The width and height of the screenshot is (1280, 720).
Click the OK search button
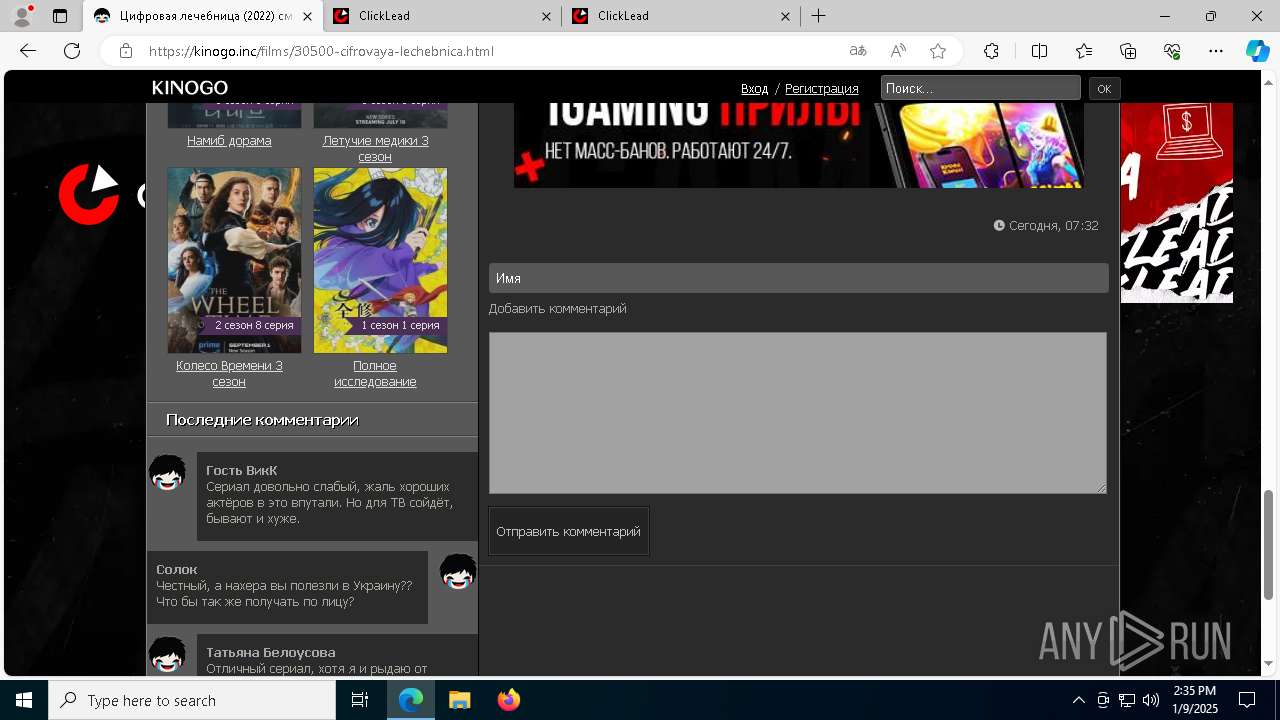pyautogui.click(x=1104, y=89)
